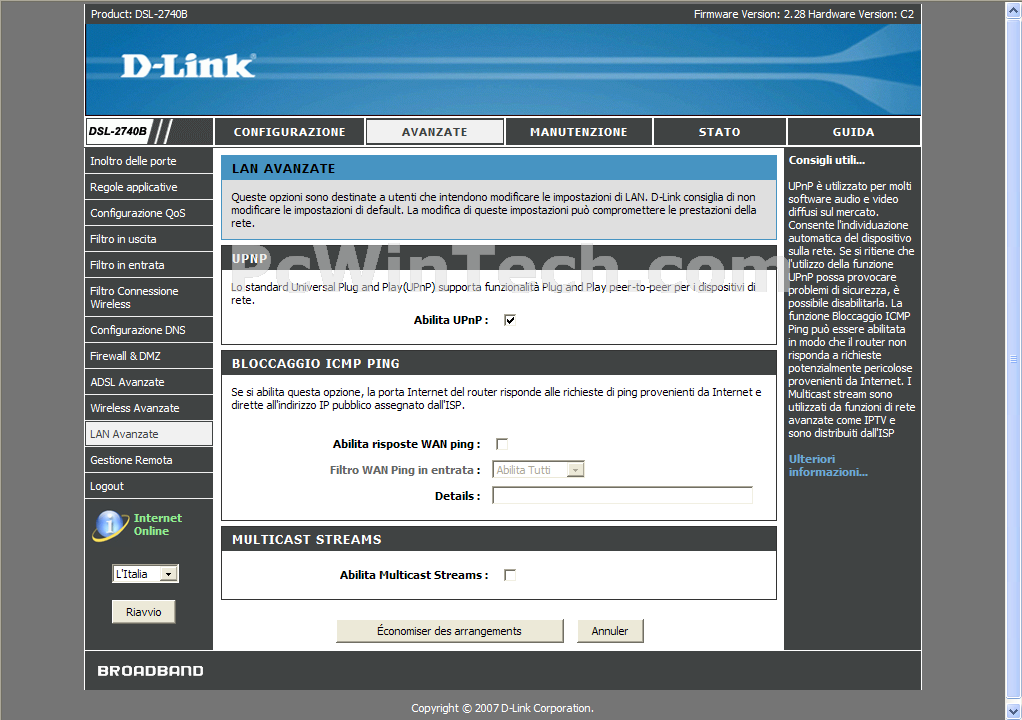Select Filtro Connessione Wireless menu item
The height and width of the screenshot is (720, 1022).
click(x=149, y=298)
